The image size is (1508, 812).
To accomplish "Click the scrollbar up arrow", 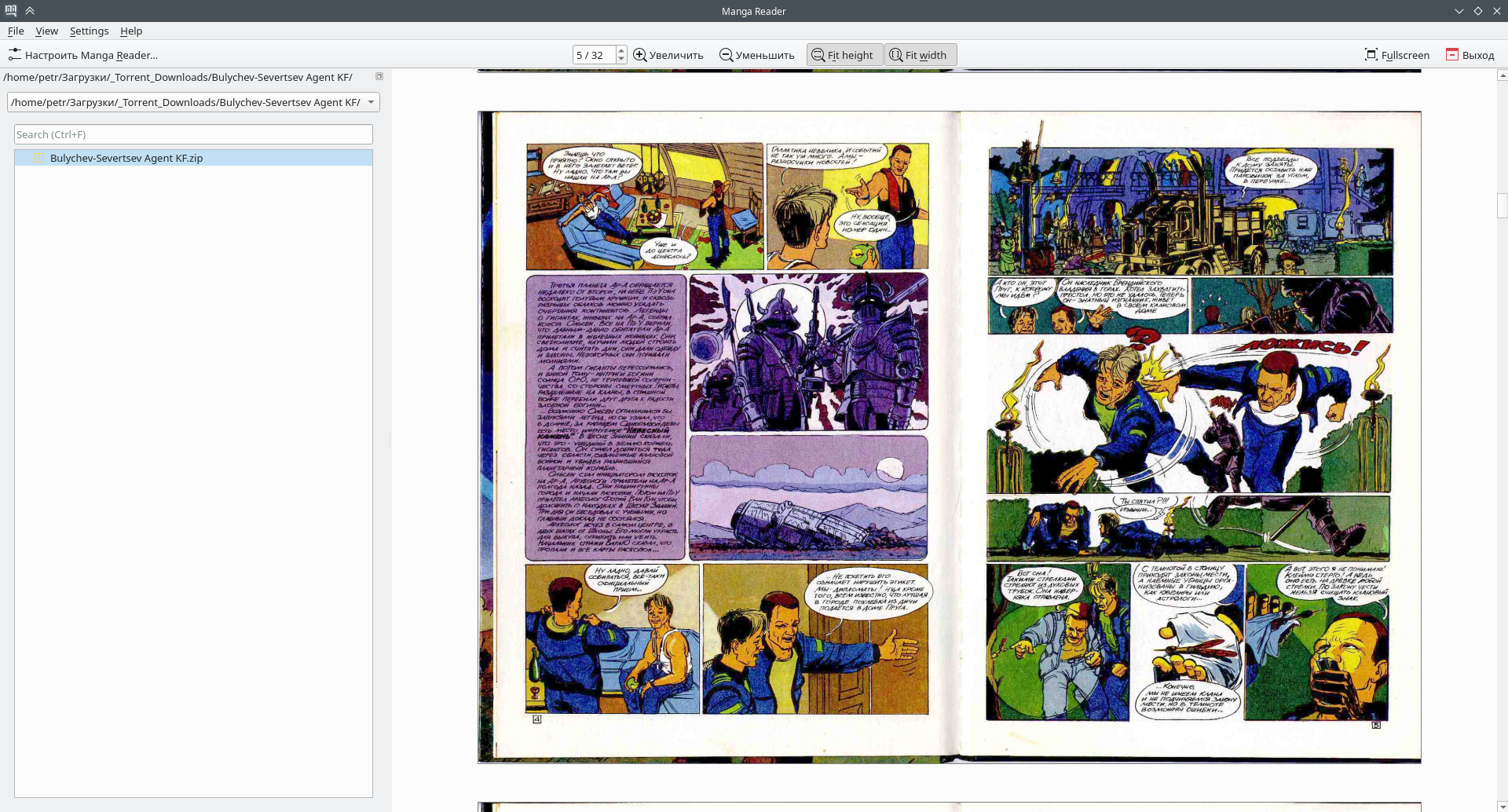I will (x=1502, y=75).
